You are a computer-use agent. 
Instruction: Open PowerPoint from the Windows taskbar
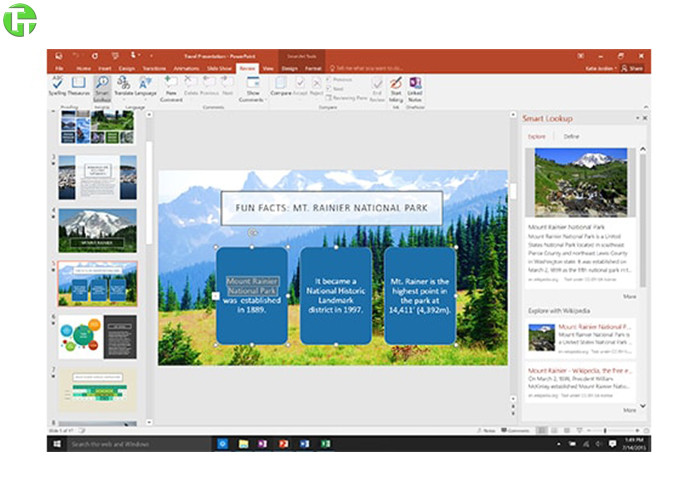(283, 443)
